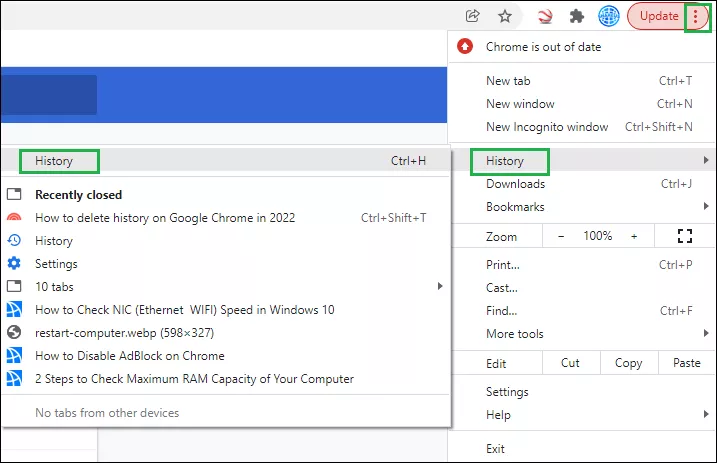This screenshot has height=463, width=717.
Task: Open History with Ctrl+H in submenu
Action: click(226, 160)
